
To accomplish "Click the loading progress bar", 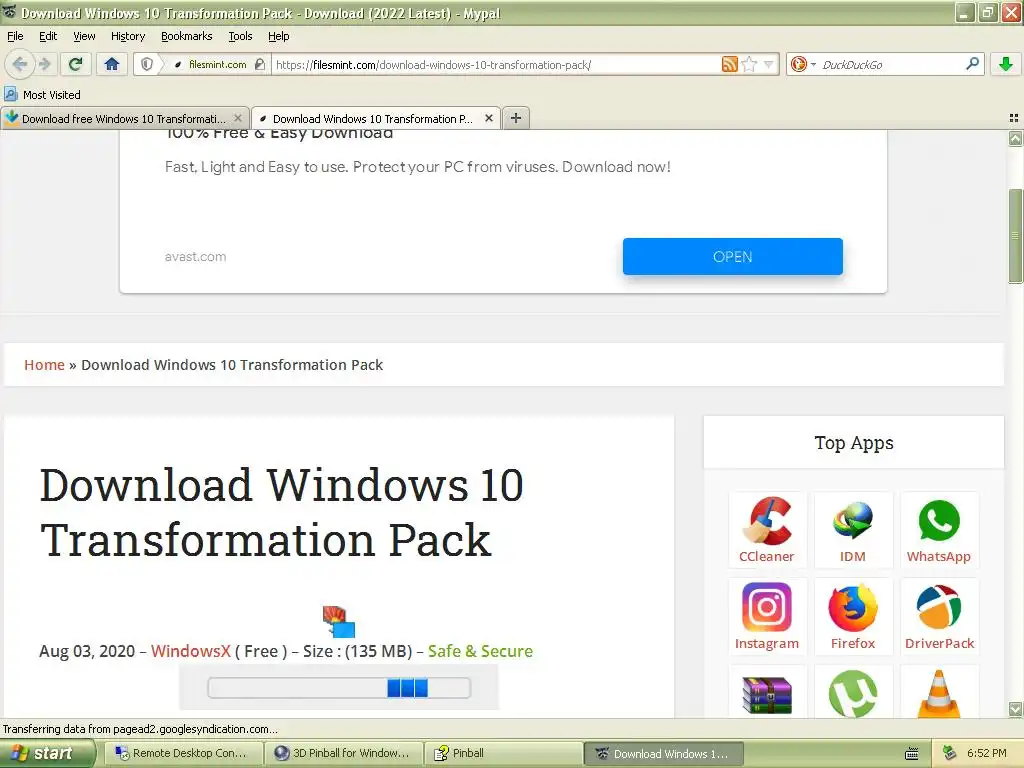I will [339, 688].
